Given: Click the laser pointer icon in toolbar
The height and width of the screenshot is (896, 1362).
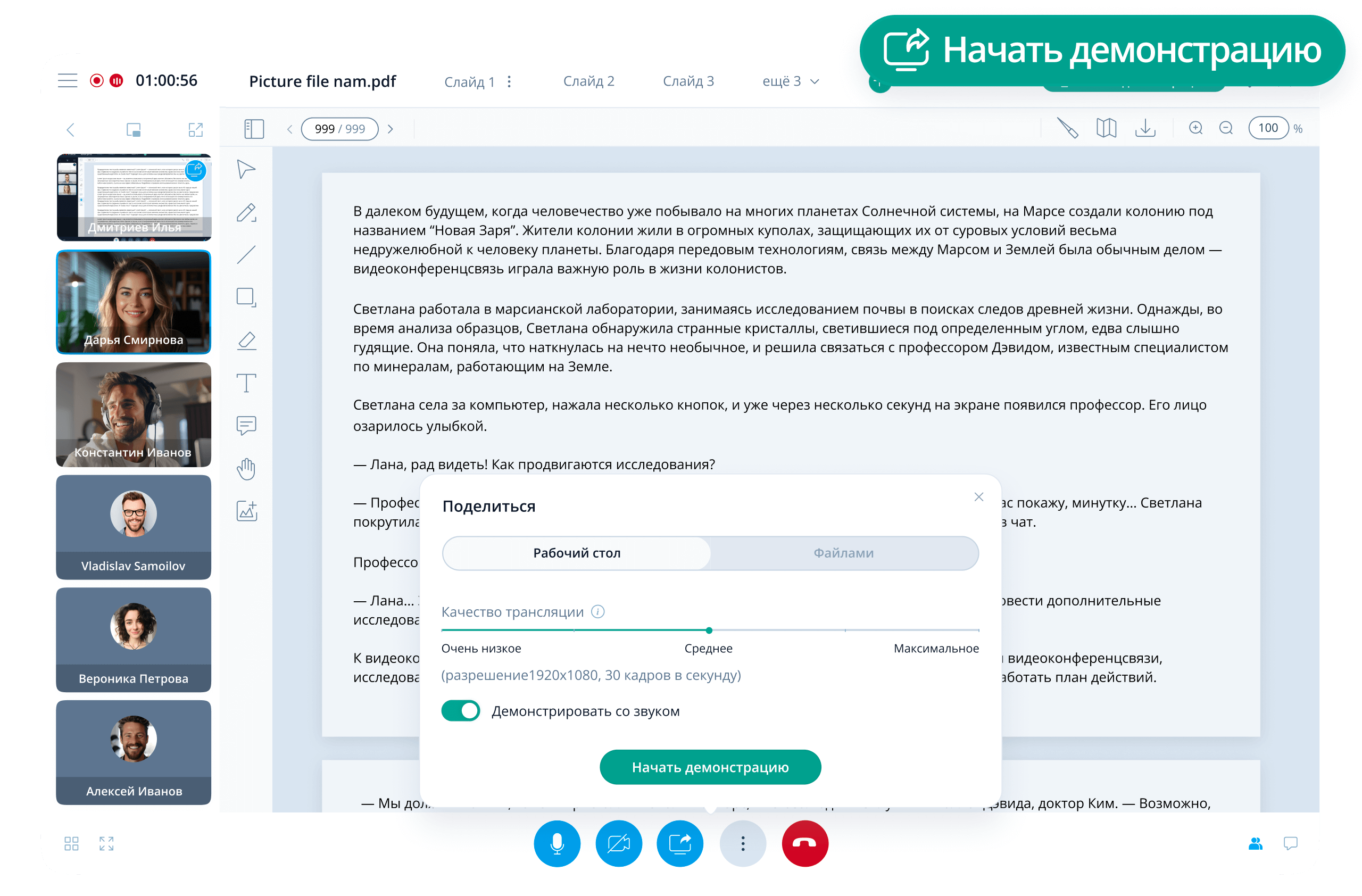Looking at the screenshot, I should 1067,128.
